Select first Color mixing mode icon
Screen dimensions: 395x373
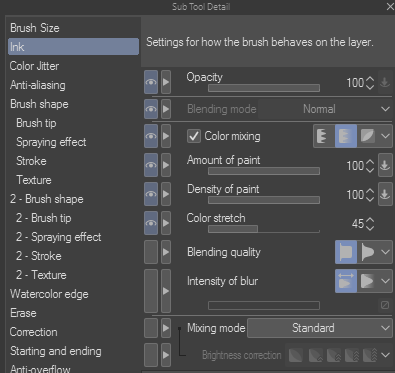coord(324,136)
